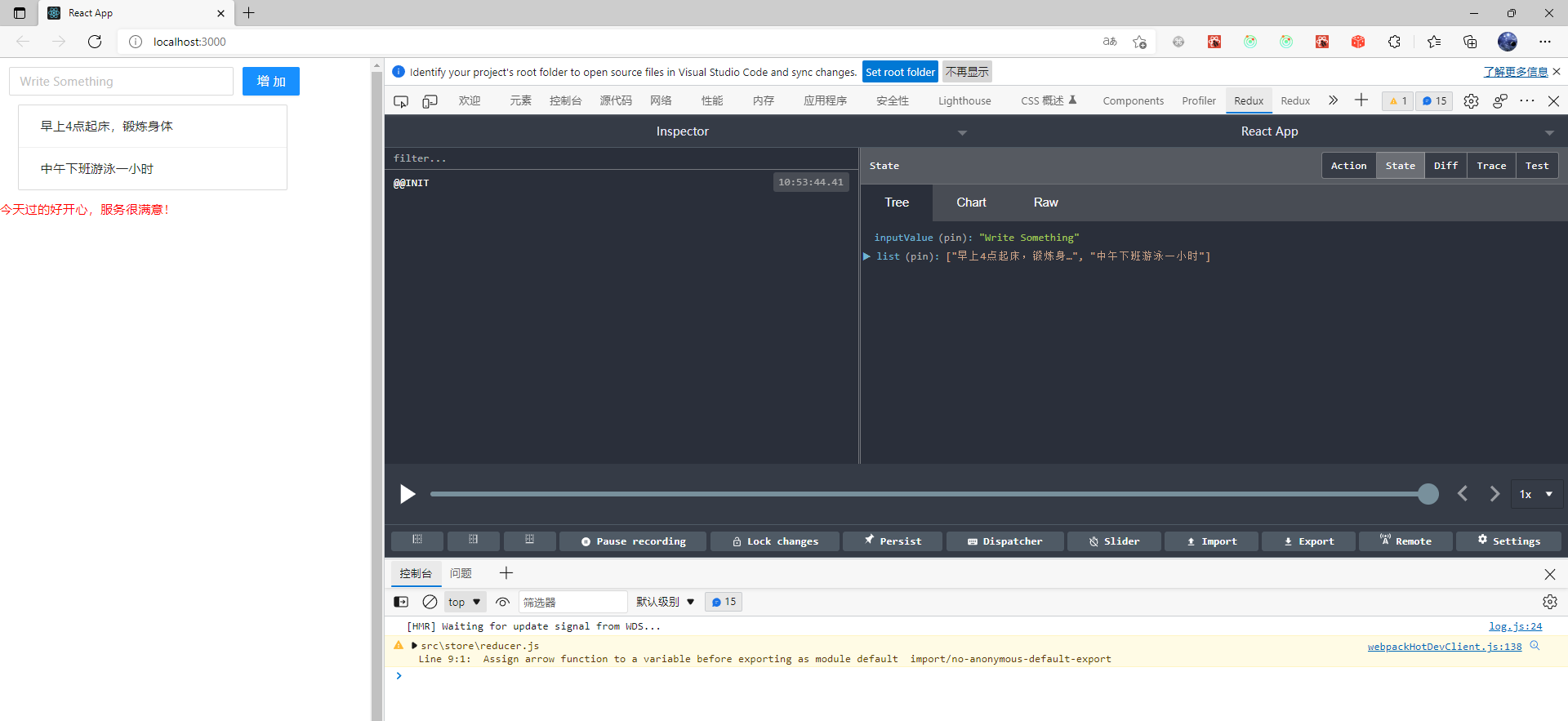The image size is (1568, 721).
Task: Toggle the console sidebar icon
Action: point(401,602)
